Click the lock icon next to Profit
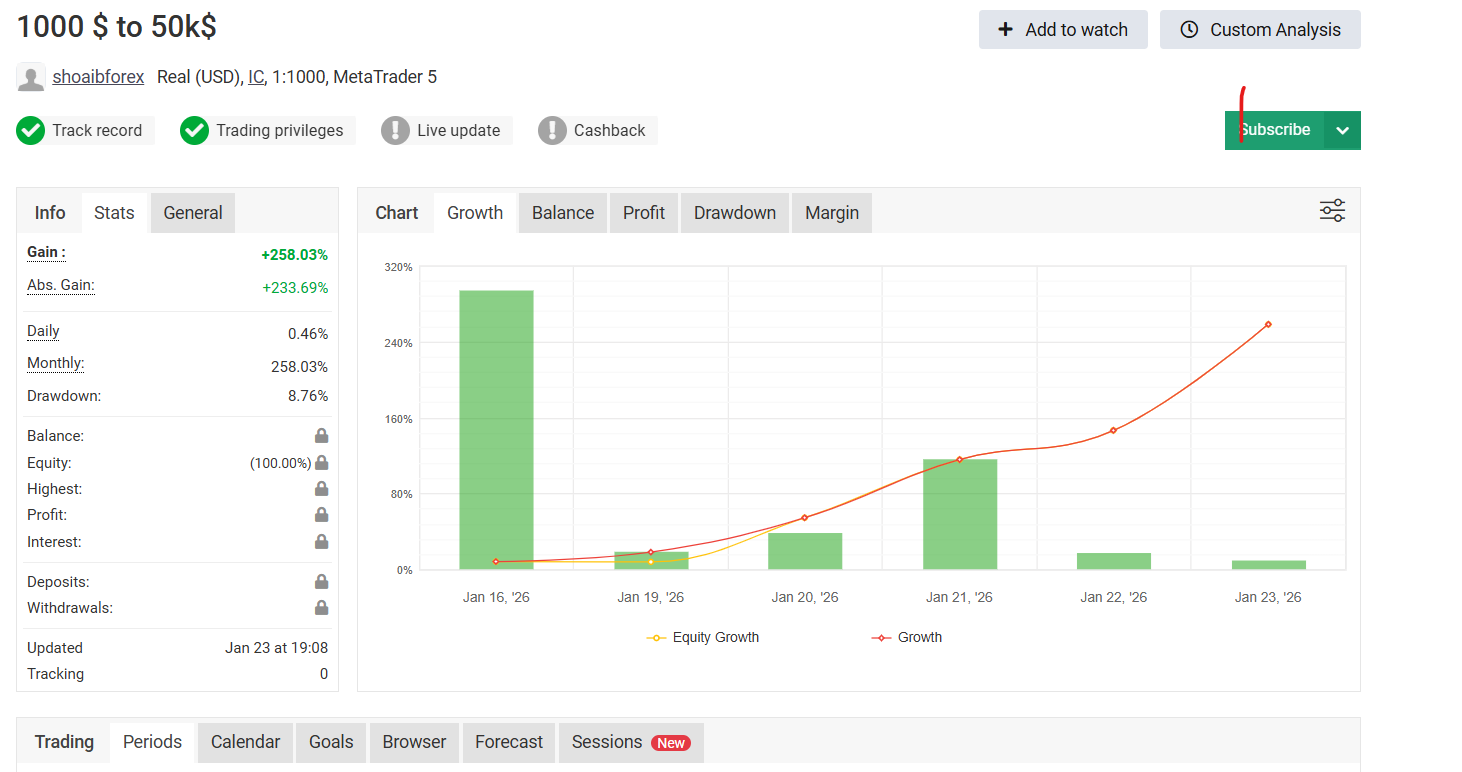Screen dimensions: 1462x772 coord(321,515)
